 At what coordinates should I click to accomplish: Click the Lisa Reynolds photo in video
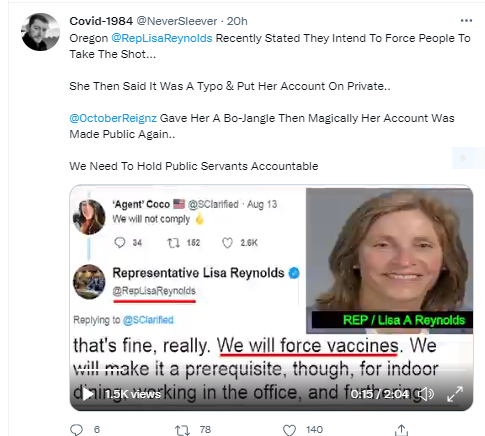click(x=389, y=261)
